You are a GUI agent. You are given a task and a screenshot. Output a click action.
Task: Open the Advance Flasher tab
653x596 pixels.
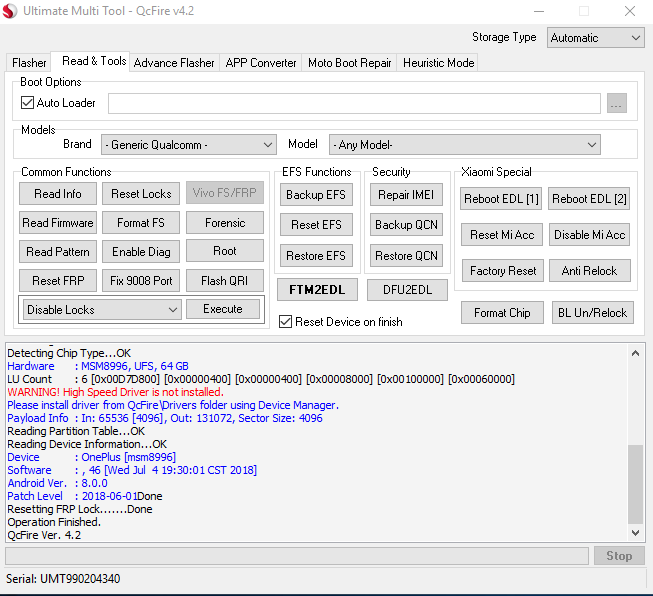tap(174, 63)
